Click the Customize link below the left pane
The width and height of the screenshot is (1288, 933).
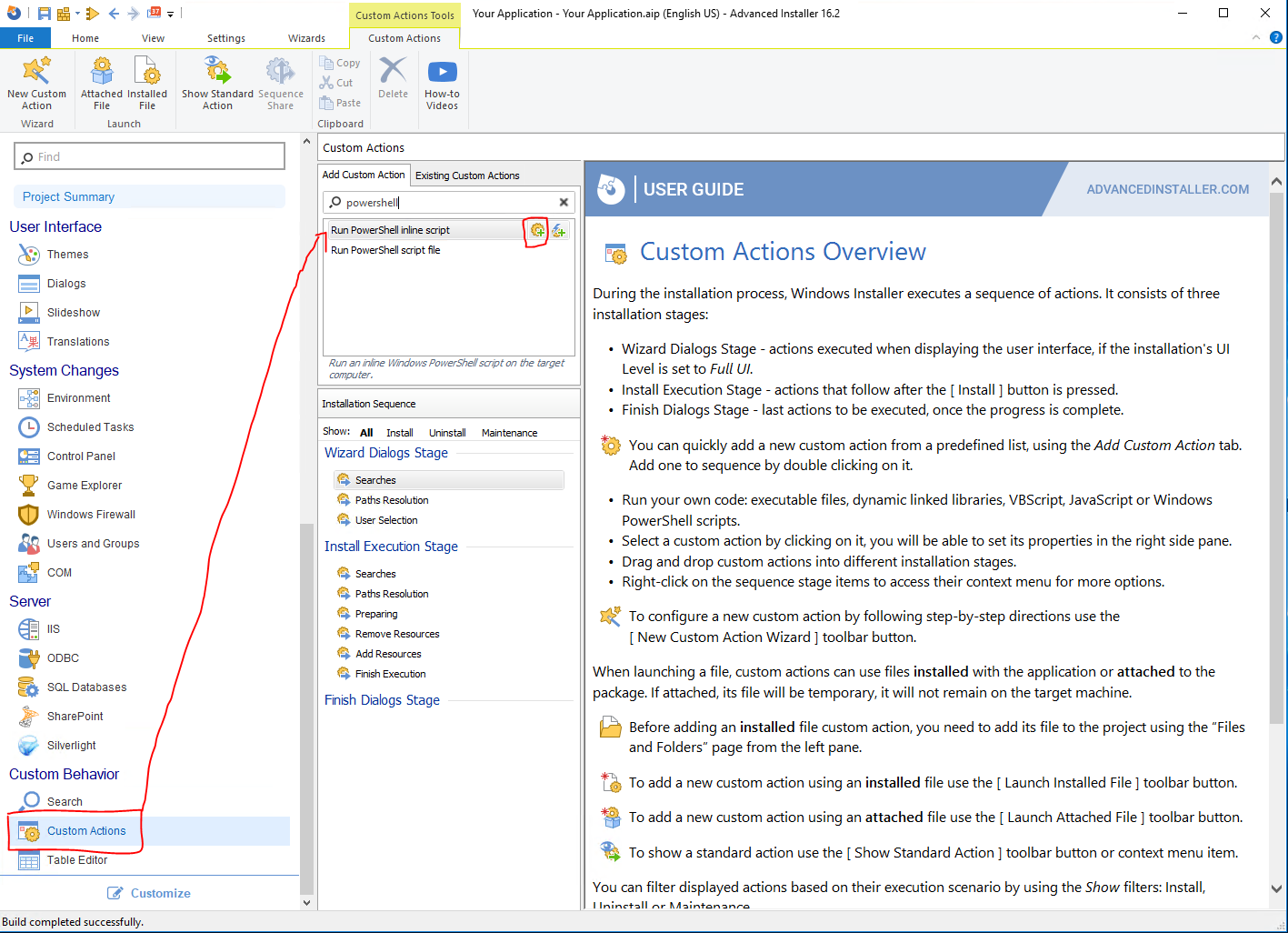[x=149, y=893]
